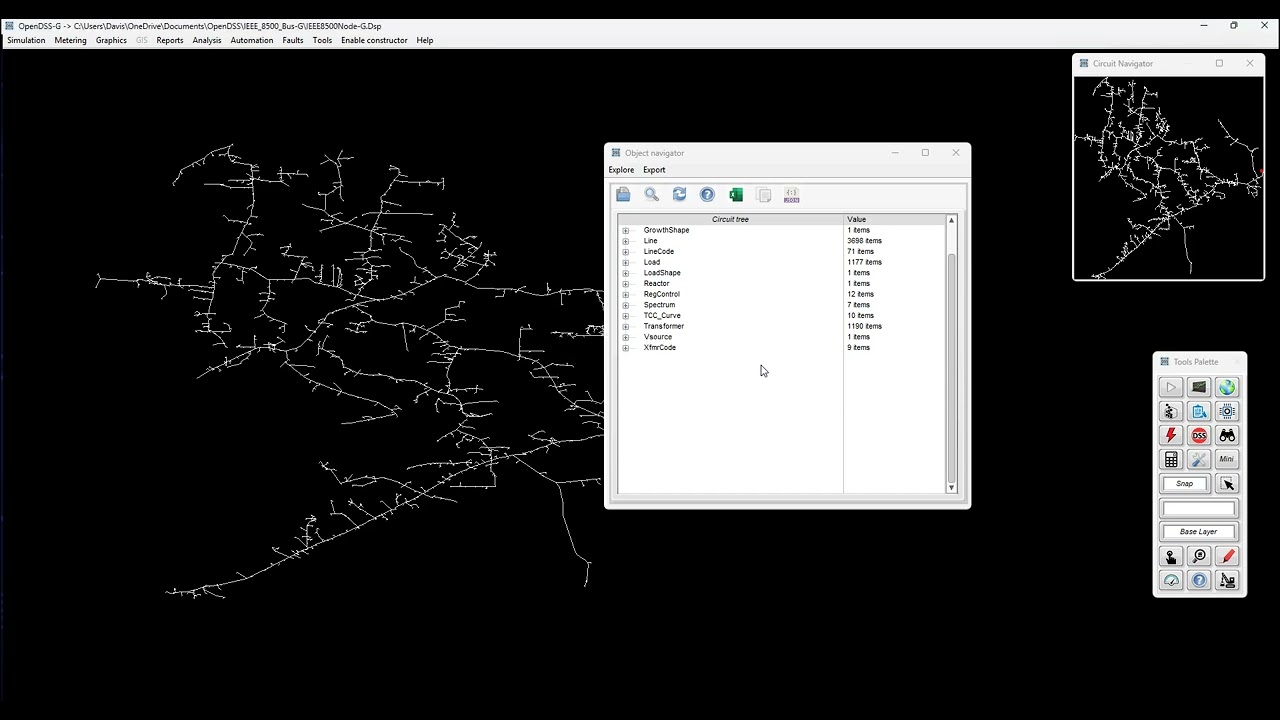Image resolution: width=1280 pixels, height=720 pixels.
Task: Click the '1190 items' value for Transformer
Action: click(x=864, y=326)
